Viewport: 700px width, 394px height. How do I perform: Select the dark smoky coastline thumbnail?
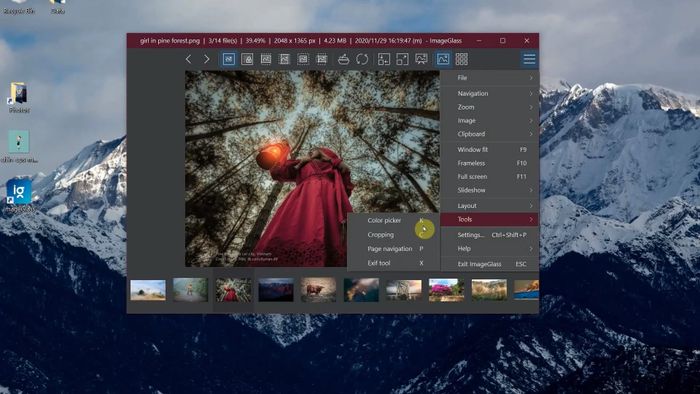tap(361, 290)
